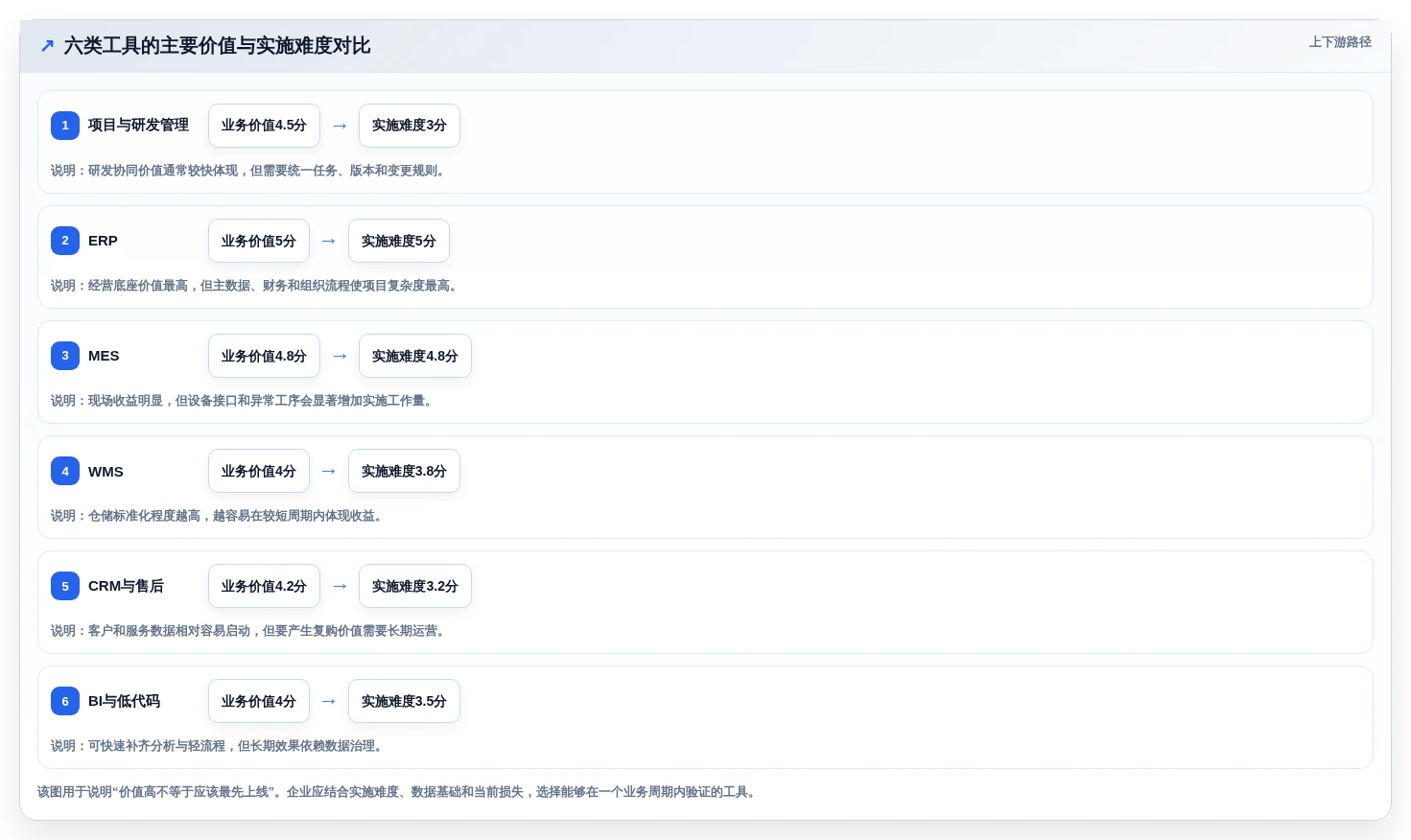This screenshot has width=1411, height=840.
Task: Click the 业务价值4.2分 chip
Action: tap(264, 586)
